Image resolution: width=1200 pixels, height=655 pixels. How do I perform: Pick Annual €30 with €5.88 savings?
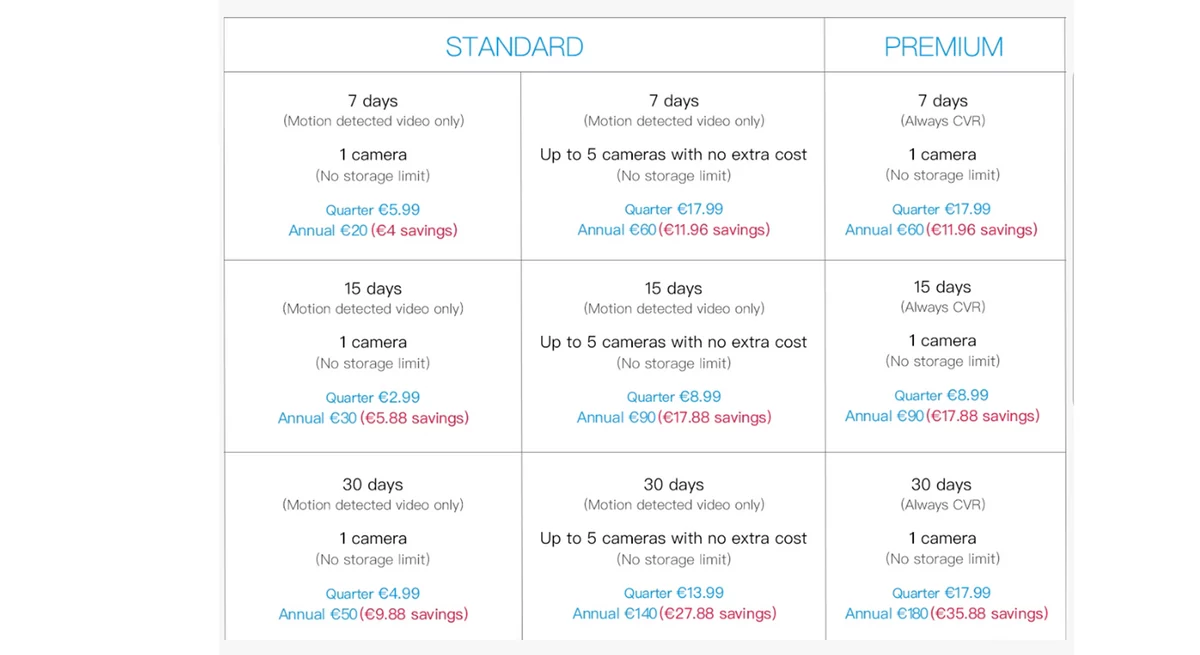coord(373,418)
